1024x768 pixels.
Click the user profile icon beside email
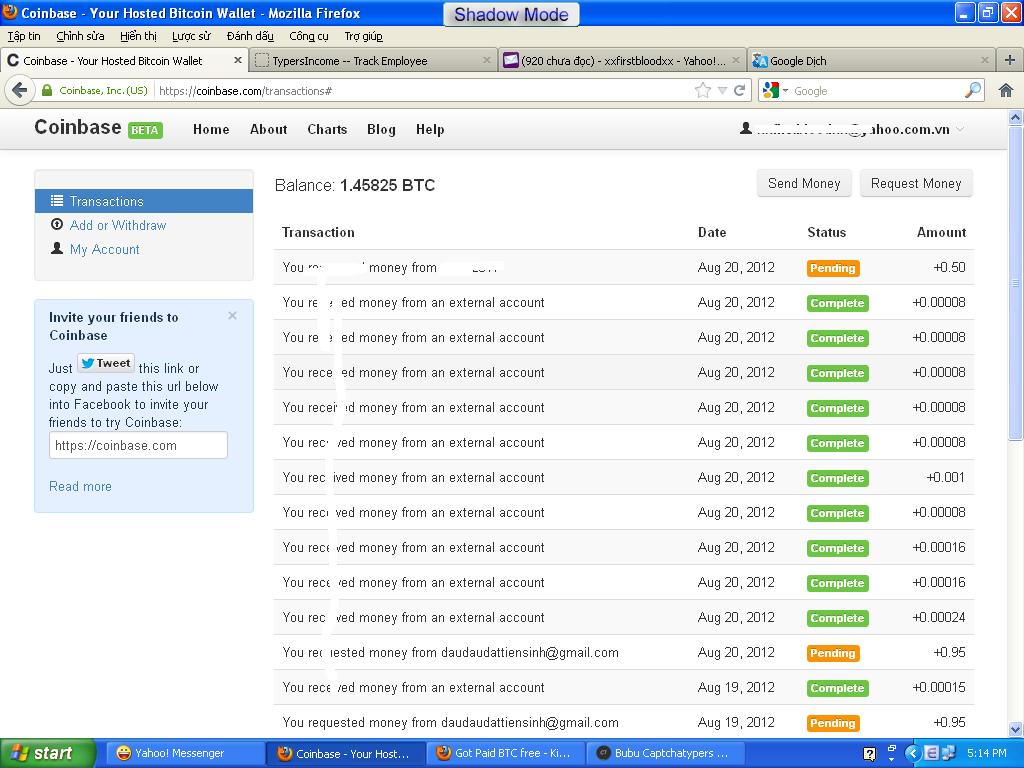746,128
